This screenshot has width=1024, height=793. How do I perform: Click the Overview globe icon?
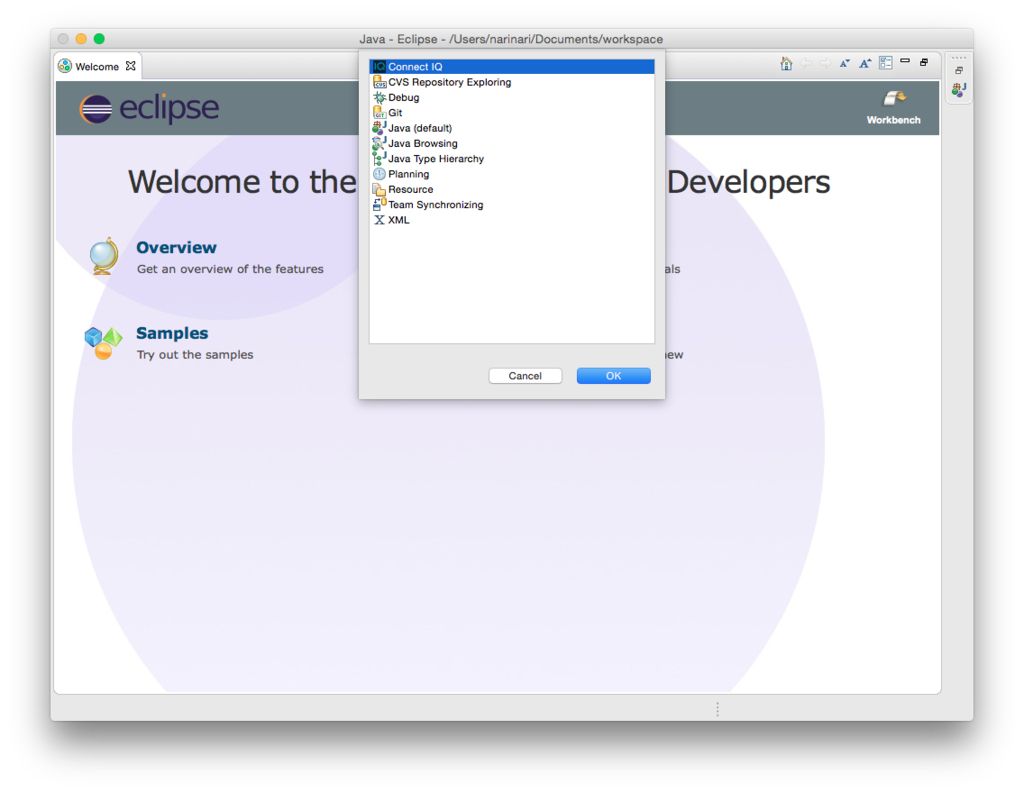tap(104, 256)
